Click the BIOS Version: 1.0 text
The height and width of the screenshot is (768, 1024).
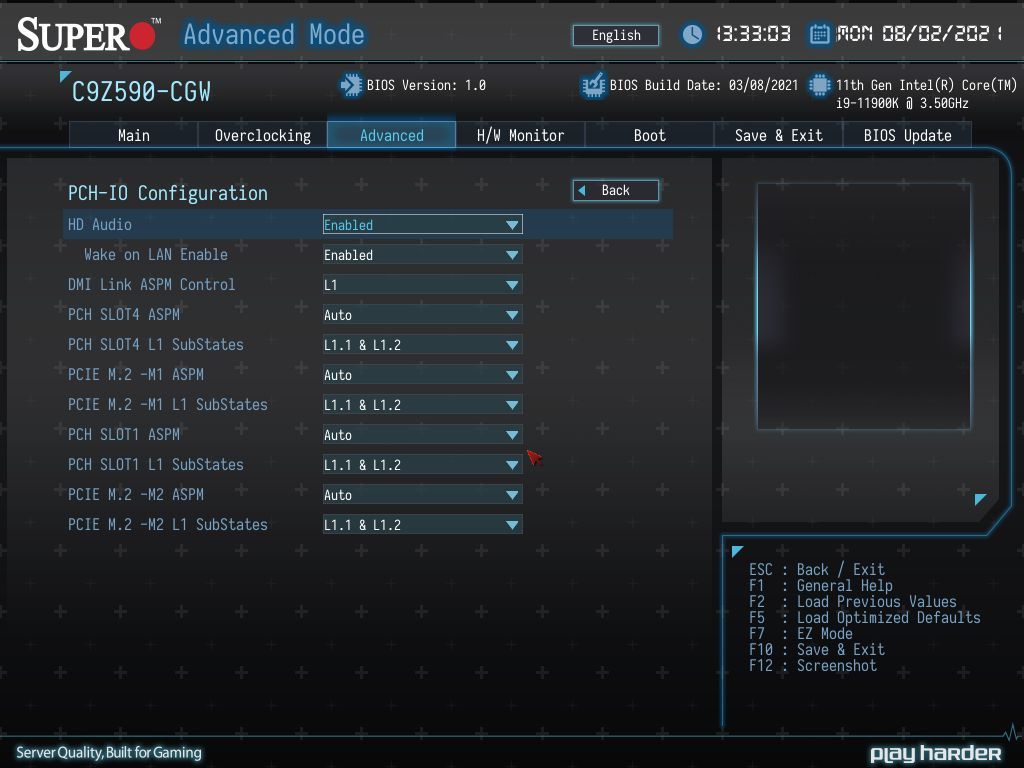click(x=426, y=86)
